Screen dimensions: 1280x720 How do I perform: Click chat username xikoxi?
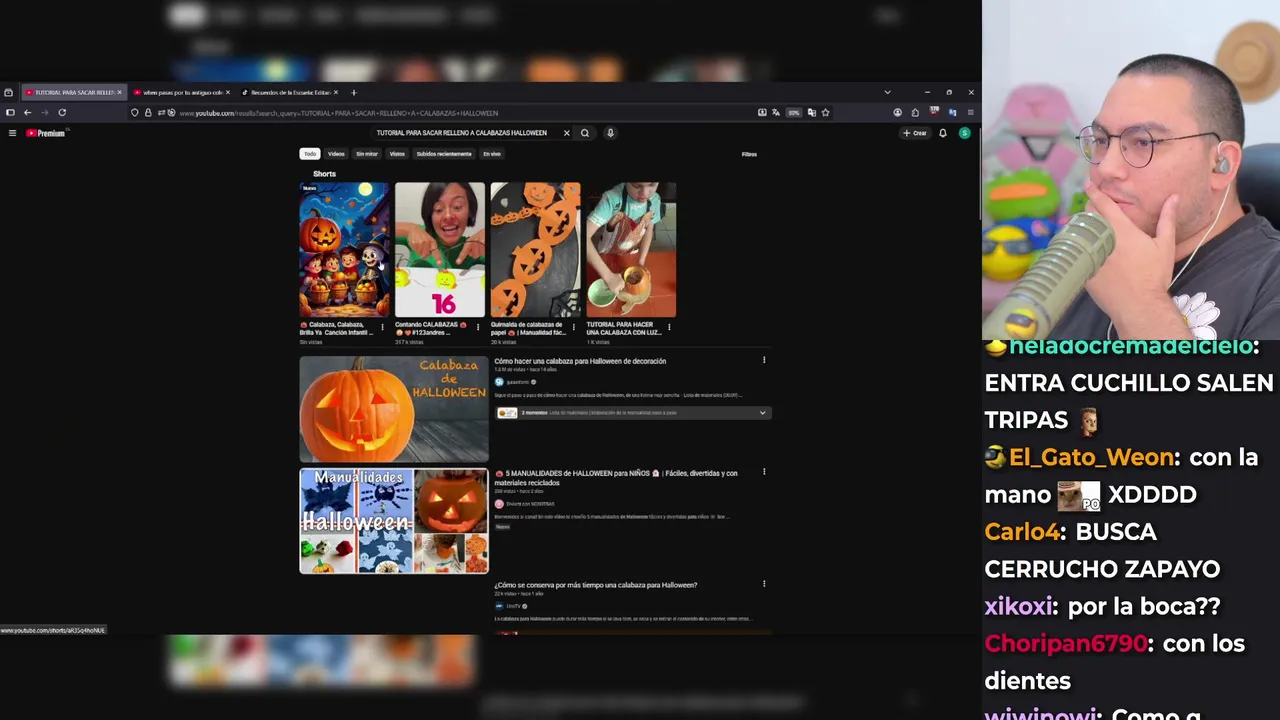pyautogui.click(x=1018, y=606)
